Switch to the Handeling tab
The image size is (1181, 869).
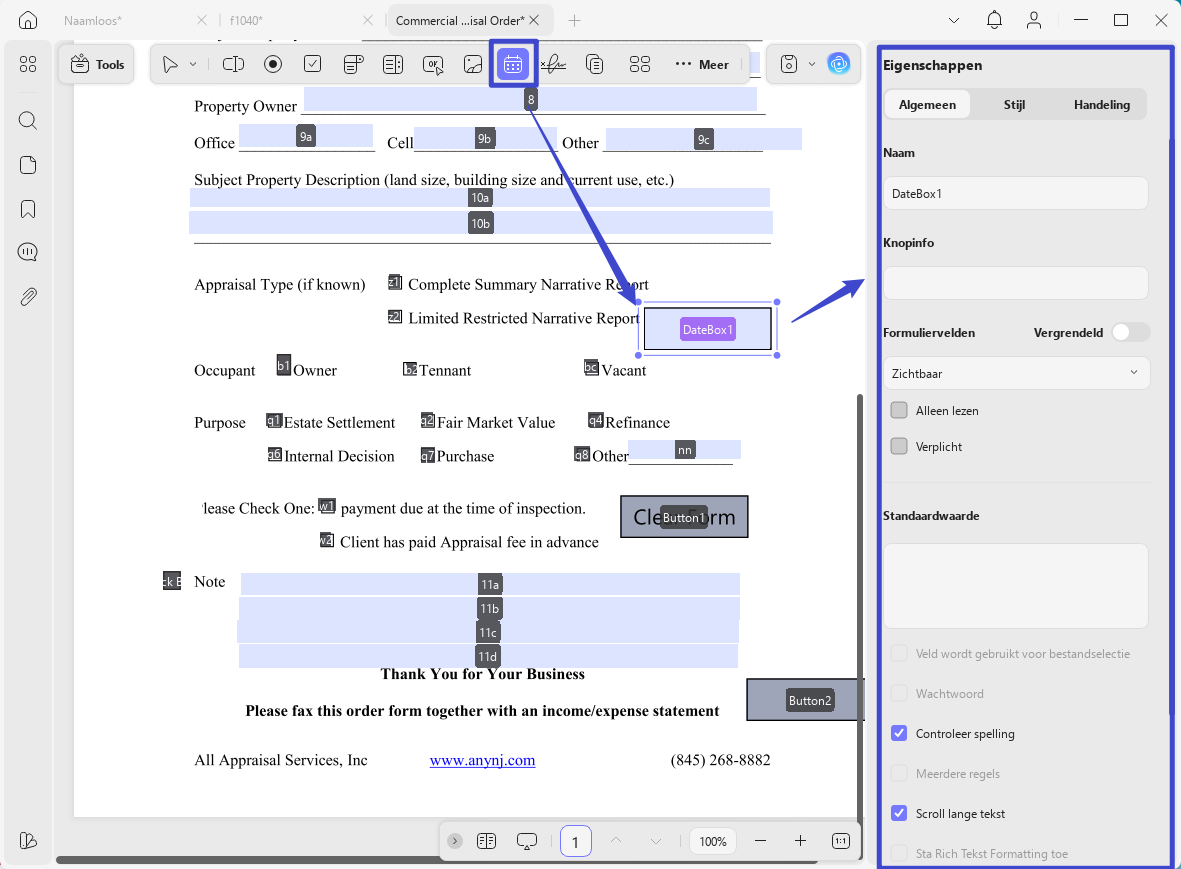click(1102, 105)
